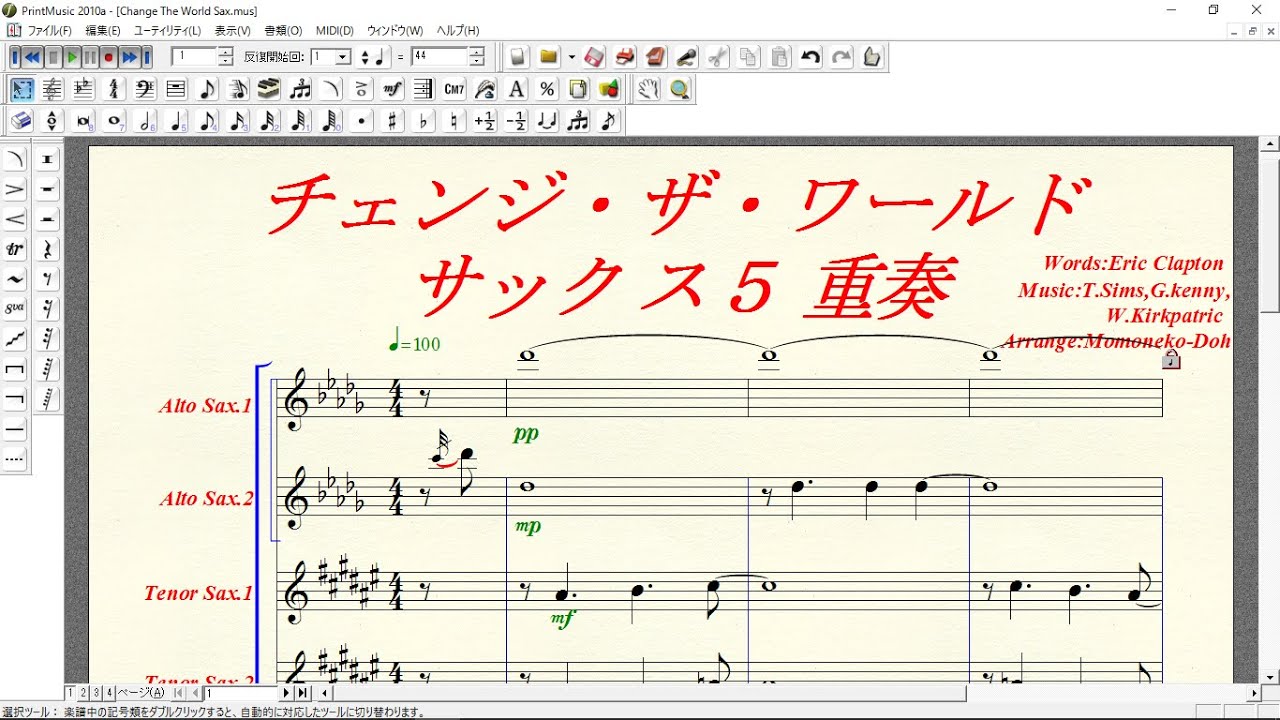Toggle the natural accidental
Viewport: 1280px width, 720px height.
point(455,121)
